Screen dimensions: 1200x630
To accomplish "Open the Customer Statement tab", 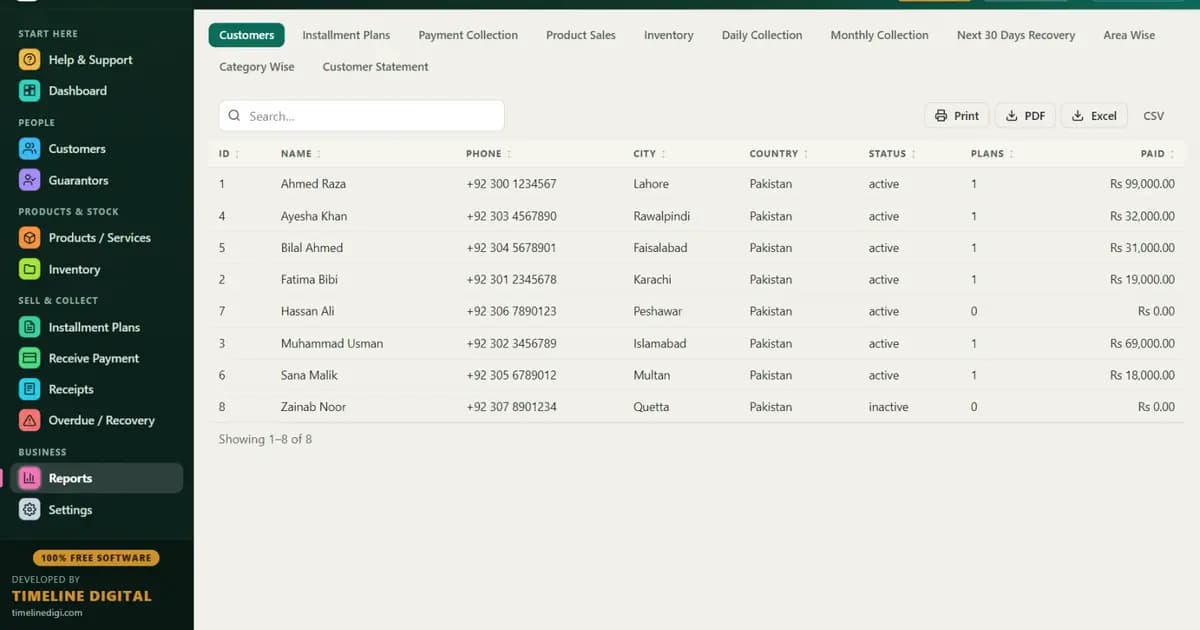I will 375,67.
